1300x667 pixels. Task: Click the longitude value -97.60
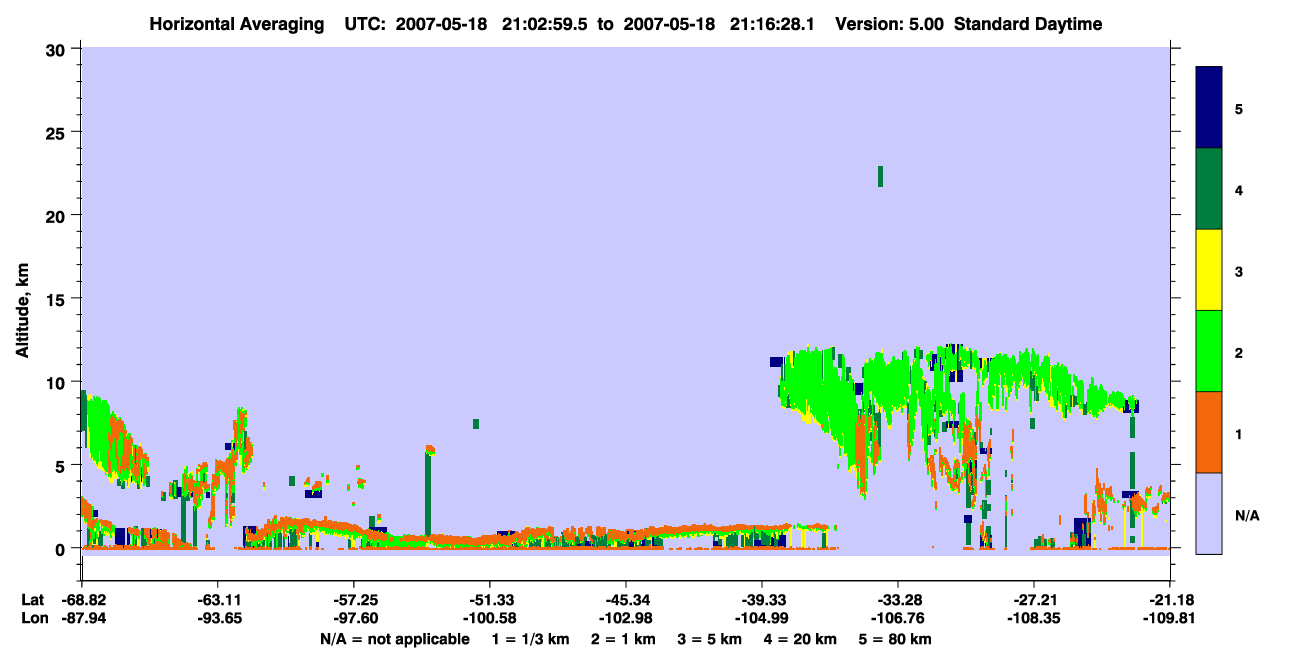coord(354,619)
